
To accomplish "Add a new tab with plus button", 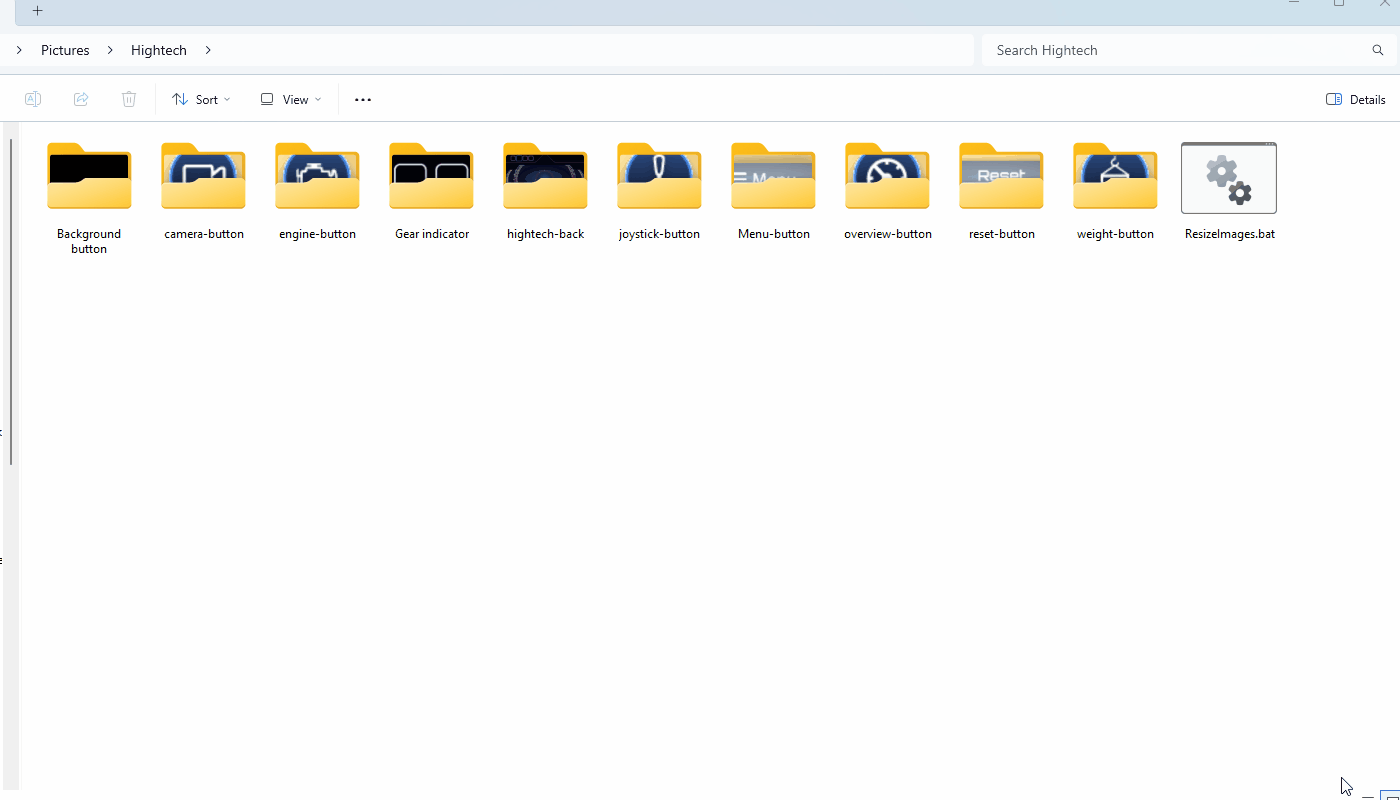I will [38, 11].
